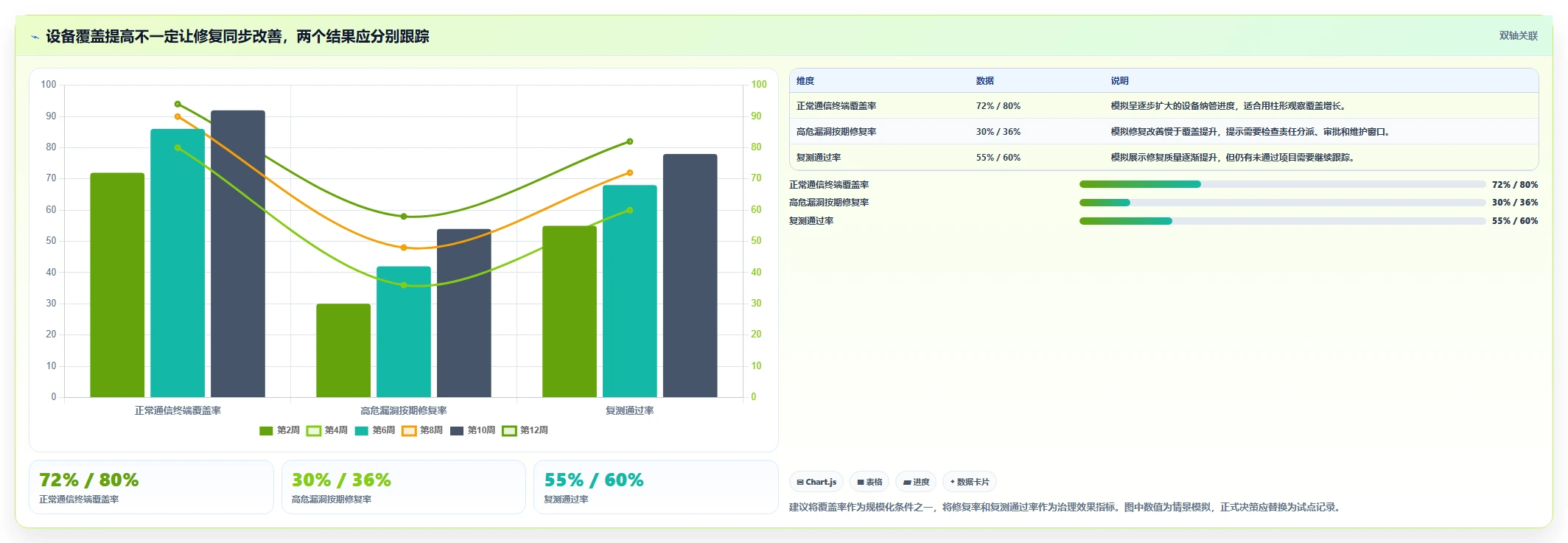
Task: Click the light green line point at 高危漏洞按期修复率
Action: point(404,285)
